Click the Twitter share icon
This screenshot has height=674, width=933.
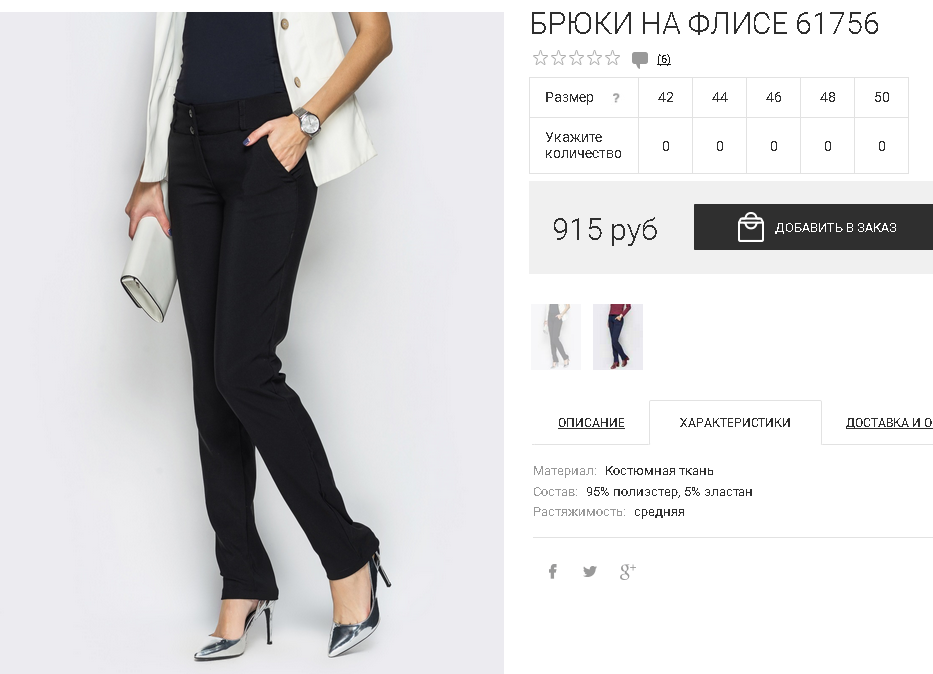tap(590, 572)
